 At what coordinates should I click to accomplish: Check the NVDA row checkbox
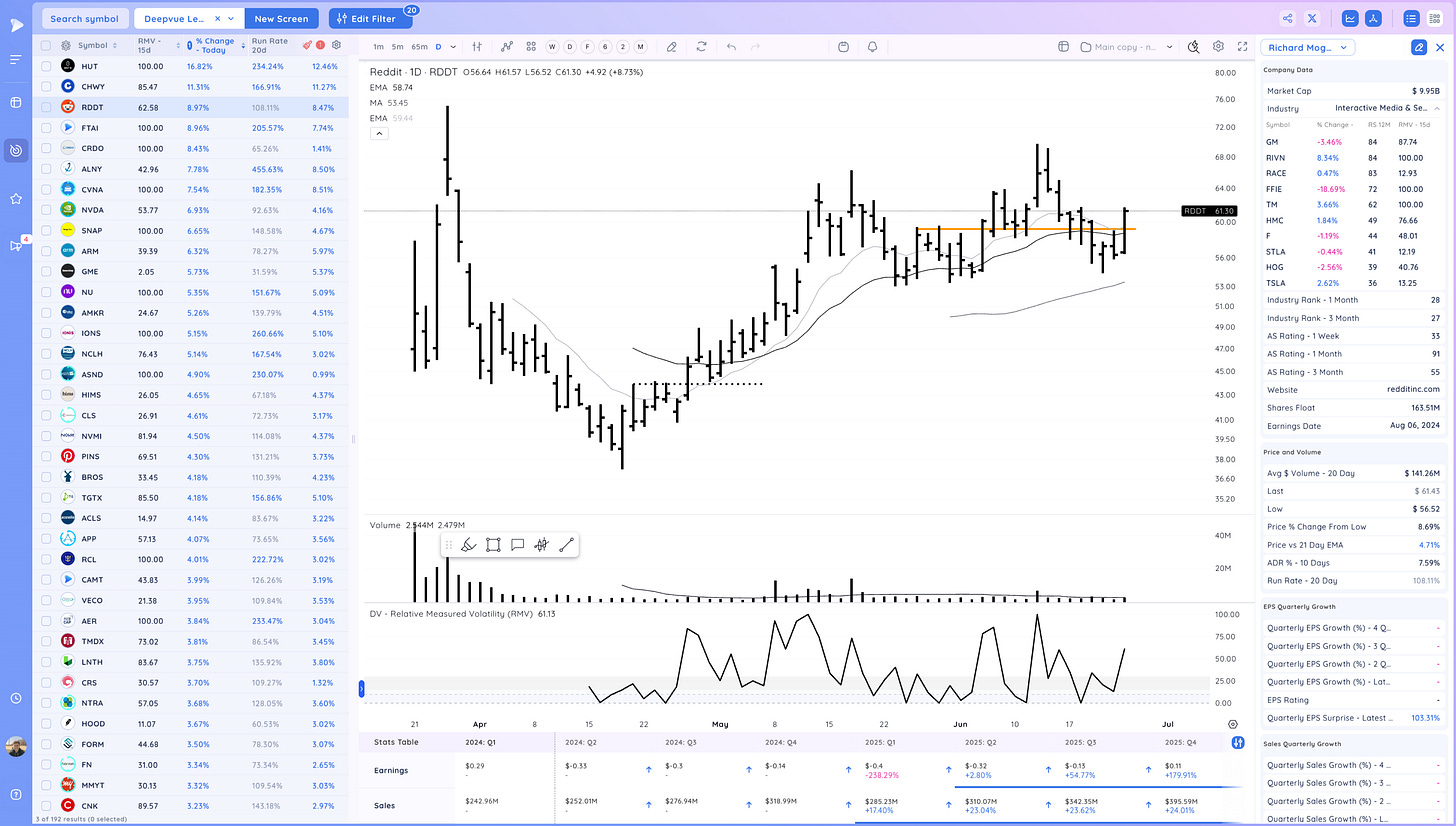(46, 210)
